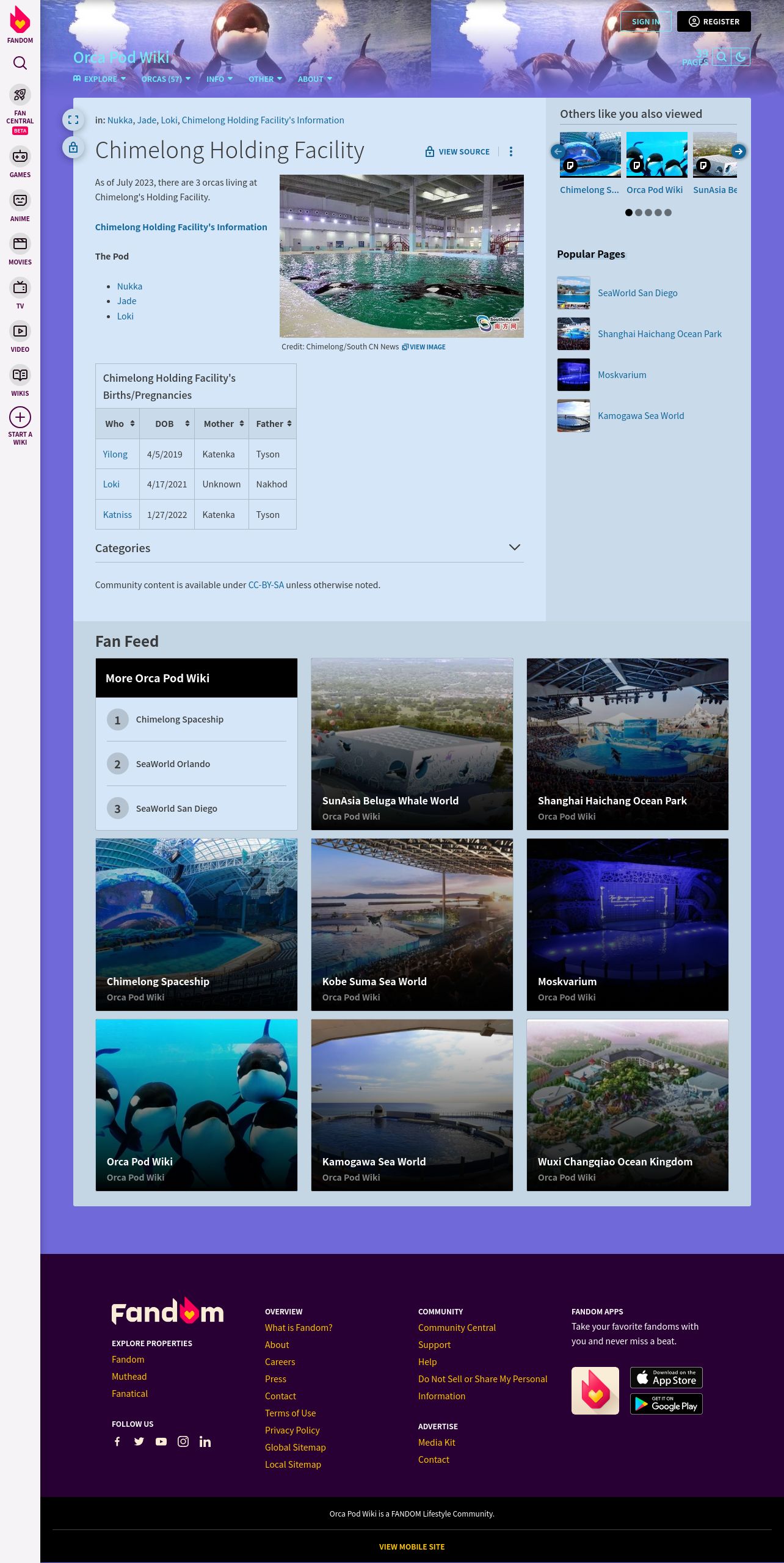Open the search icon in the left sidebar
Image resolution: width=784 pixels, height=1563 pixels.
[x=20, y=63]
